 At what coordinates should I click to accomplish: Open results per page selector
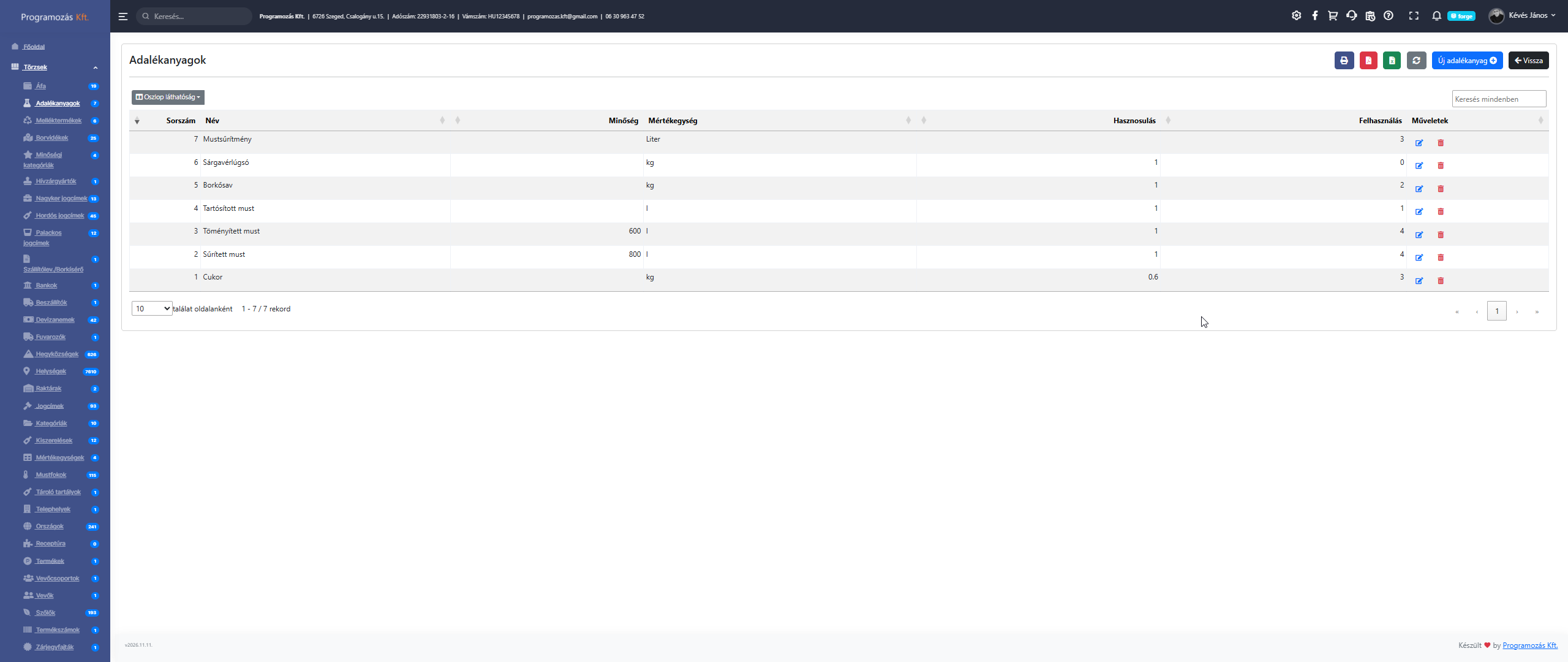click(152, 309)
